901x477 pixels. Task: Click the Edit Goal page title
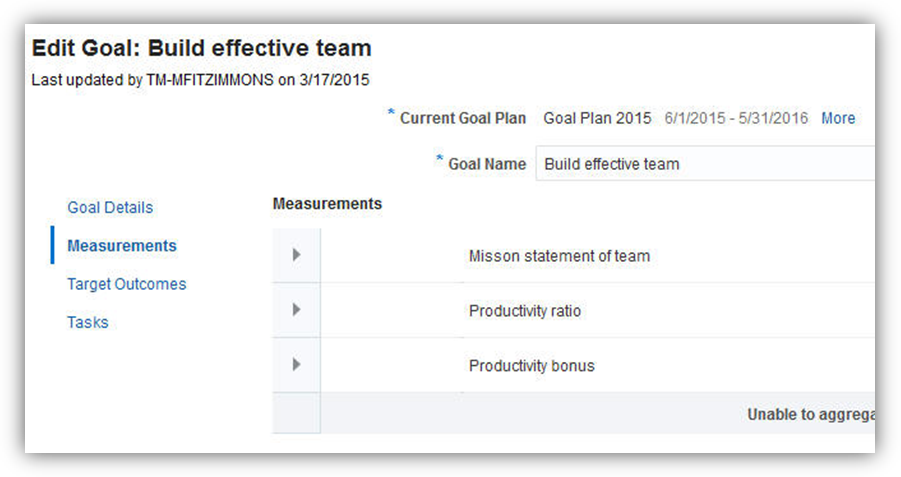201,48
